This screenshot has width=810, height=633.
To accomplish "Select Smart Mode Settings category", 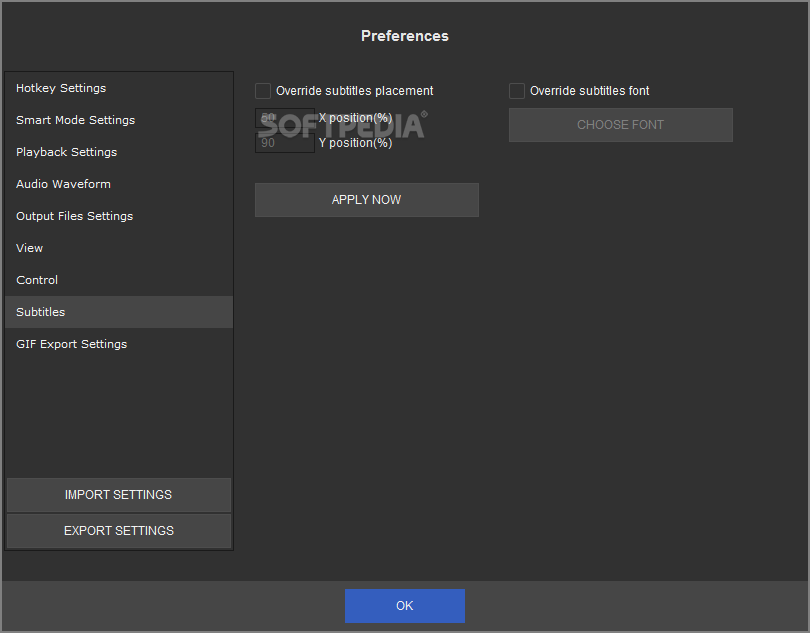I will (119, 120).
